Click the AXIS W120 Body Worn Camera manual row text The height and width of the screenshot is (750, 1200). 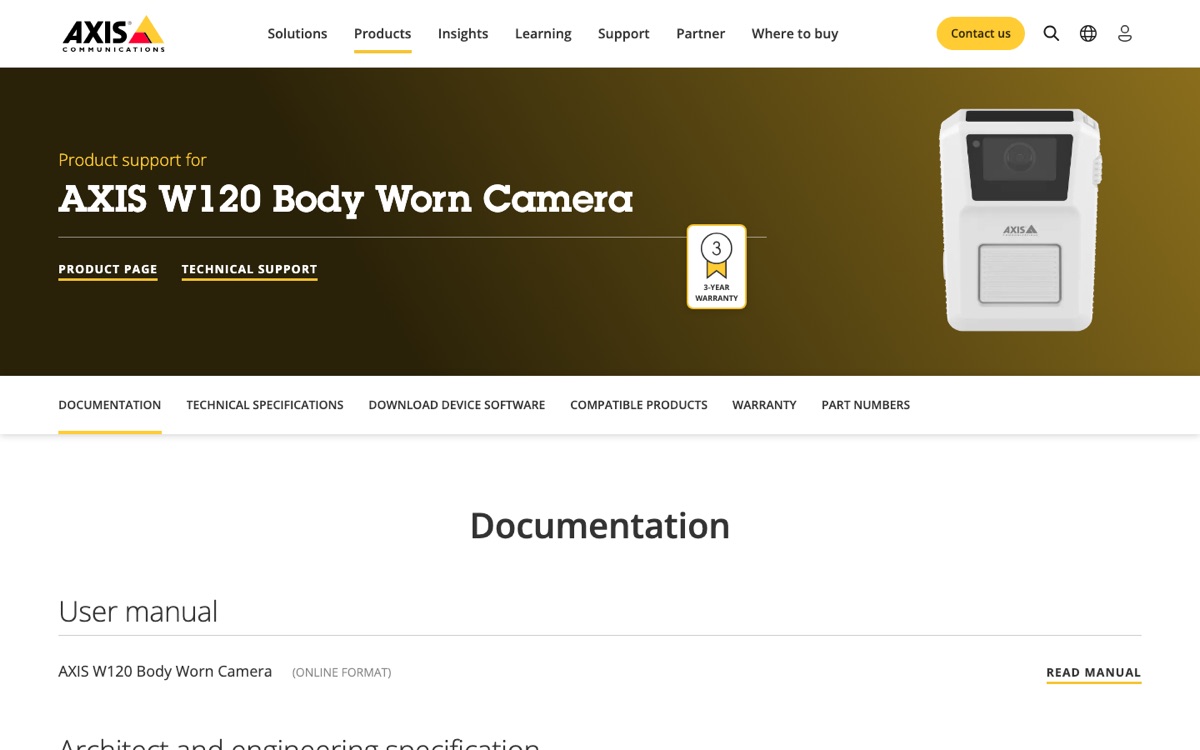165,671
